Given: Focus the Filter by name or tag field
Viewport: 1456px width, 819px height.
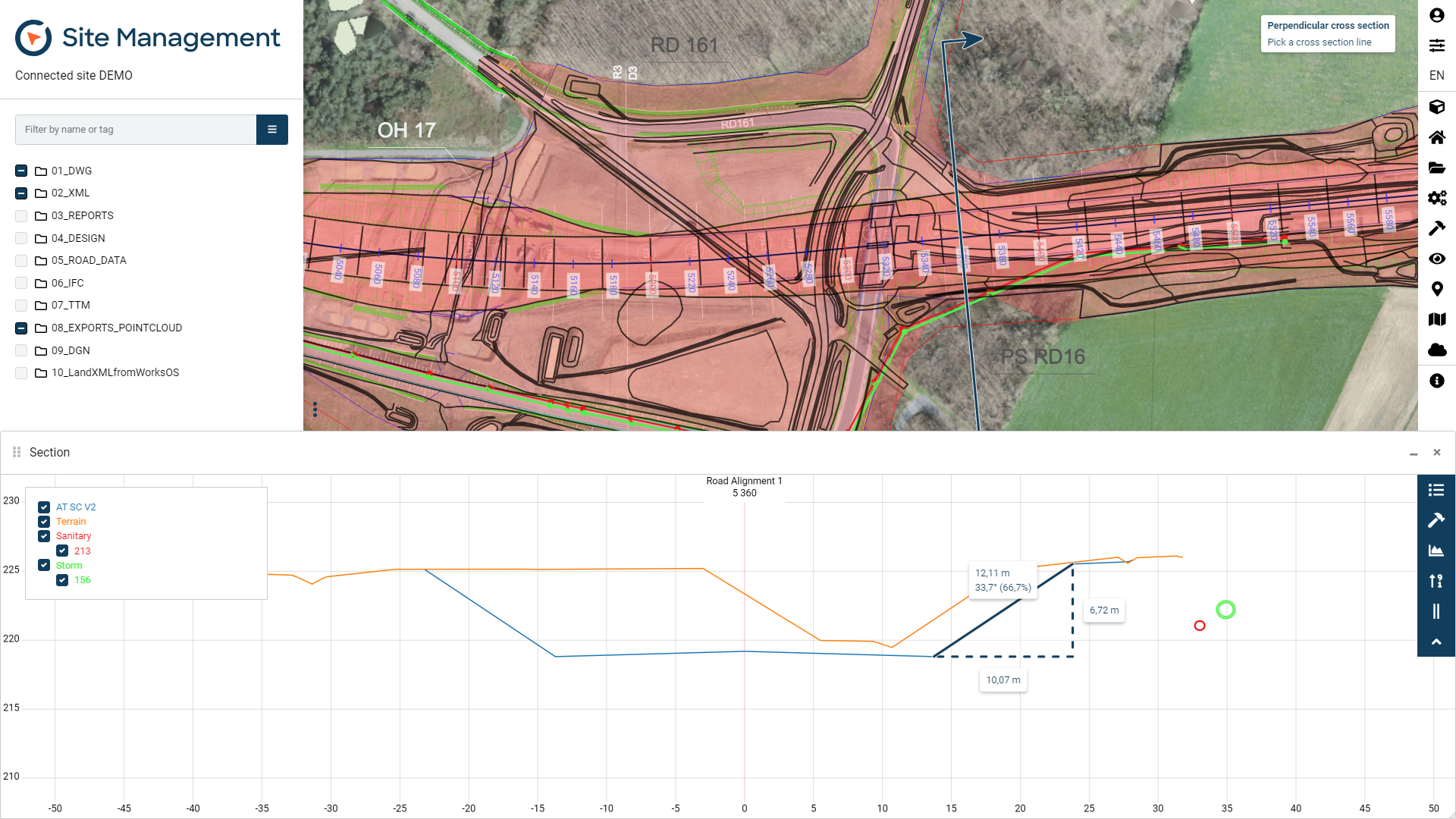Looking at the screenshot, I should point(135,130).
